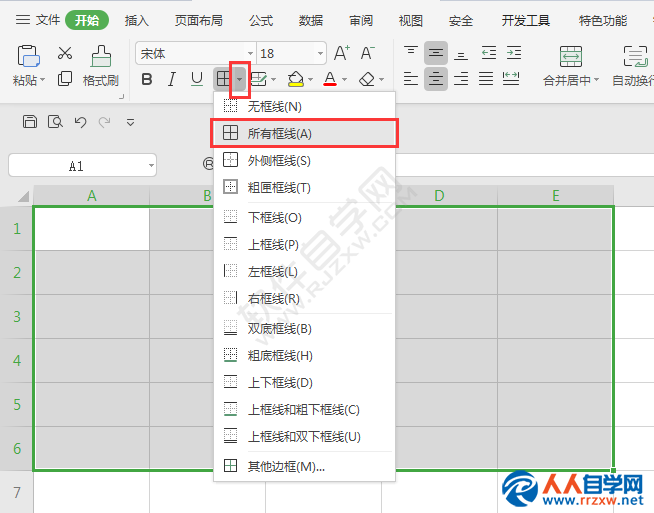Open the 合并居中 dropdown arrow
Viewport: 654px width, 513px height.
point(596,80)
